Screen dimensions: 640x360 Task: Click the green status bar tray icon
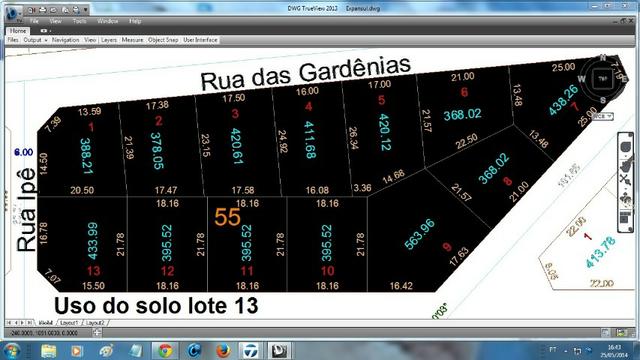(x=622, y=333)
